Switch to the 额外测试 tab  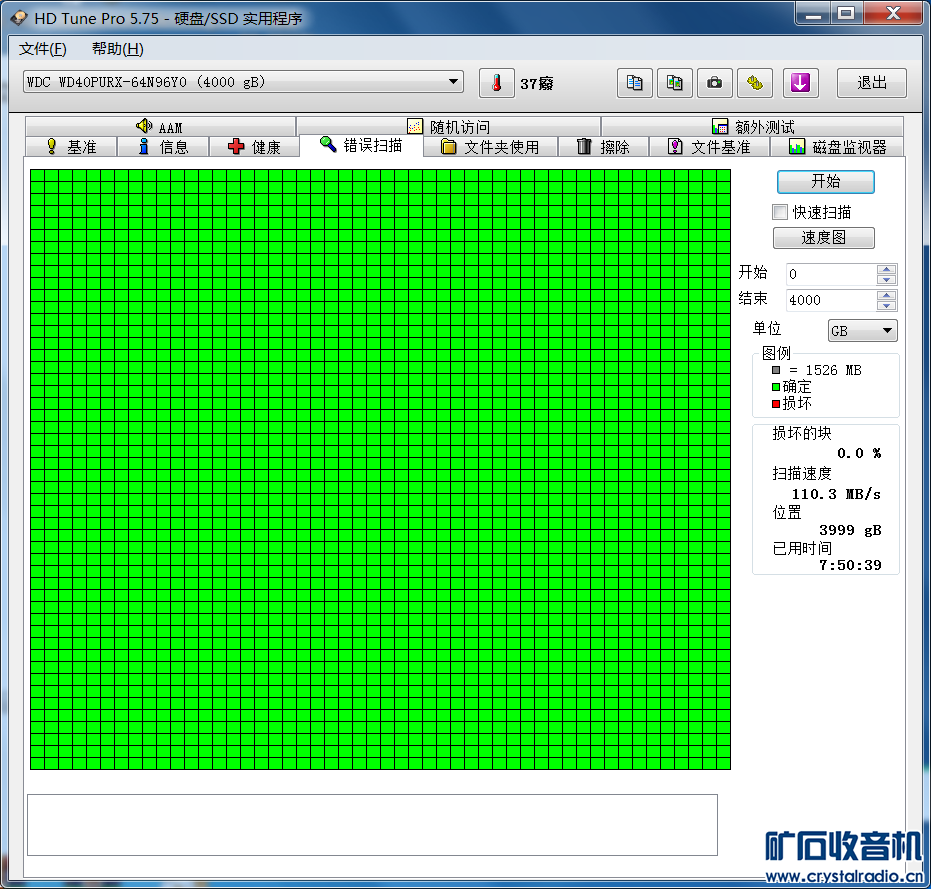point(753,126)
